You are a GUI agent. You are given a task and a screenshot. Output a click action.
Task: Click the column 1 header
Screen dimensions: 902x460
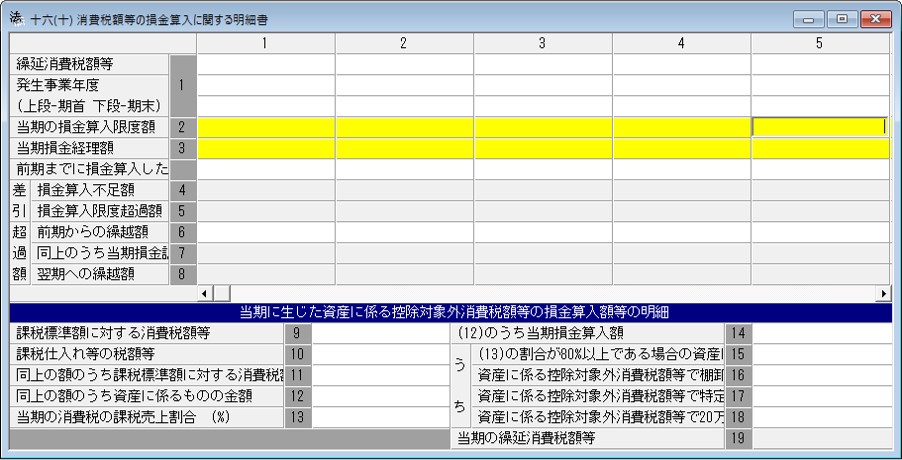point(266,43)
